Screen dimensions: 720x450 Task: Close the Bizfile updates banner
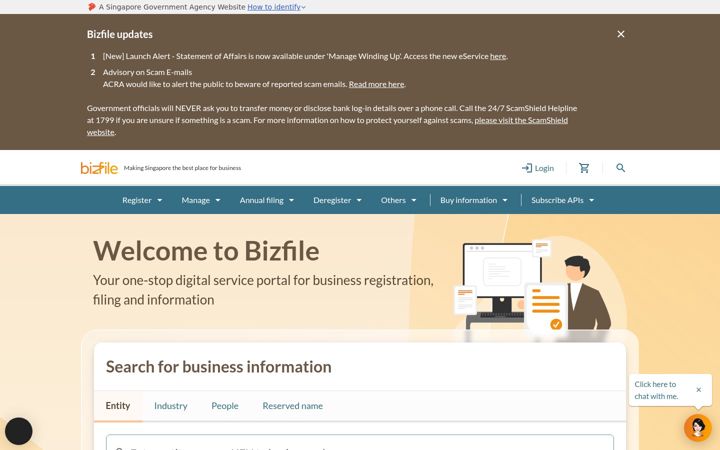point(621,34)
